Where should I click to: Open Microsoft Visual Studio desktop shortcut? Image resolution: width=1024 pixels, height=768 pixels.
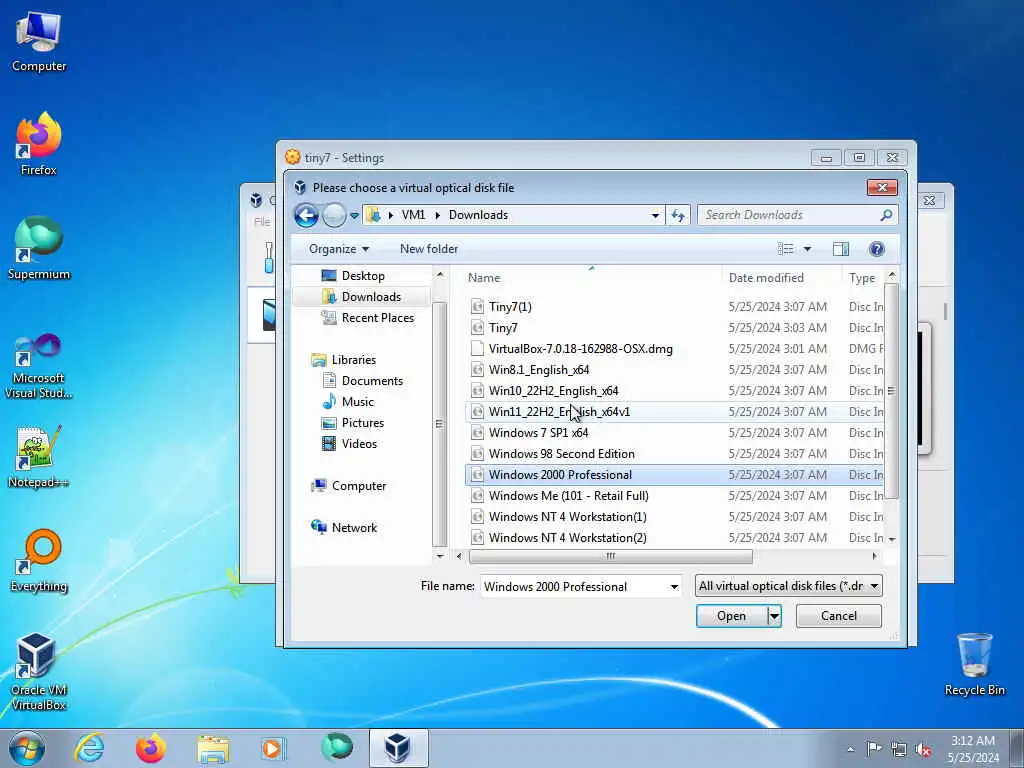tap(39, 366)
